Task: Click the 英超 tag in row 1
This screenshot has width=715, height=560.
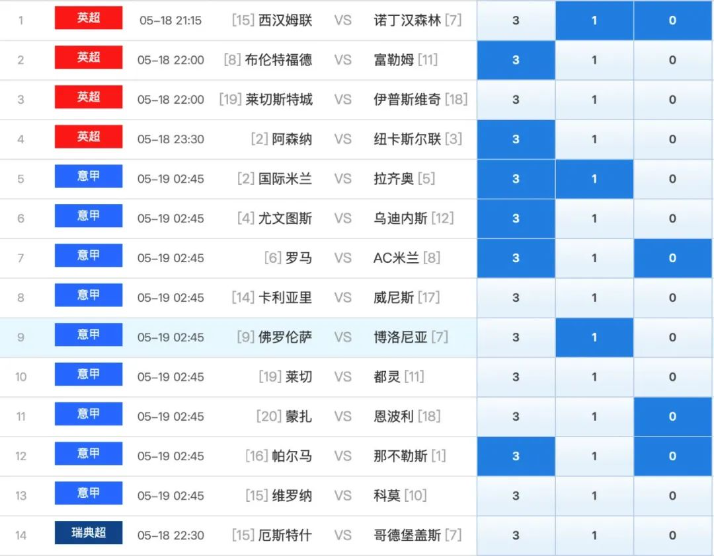Action: click(88, 18)
